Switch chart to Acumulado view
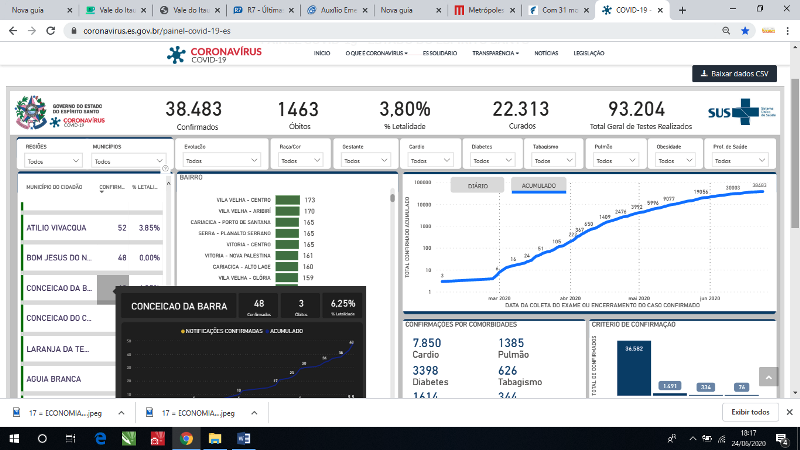Screen dimensions: 800x450 tap(539, 185)
